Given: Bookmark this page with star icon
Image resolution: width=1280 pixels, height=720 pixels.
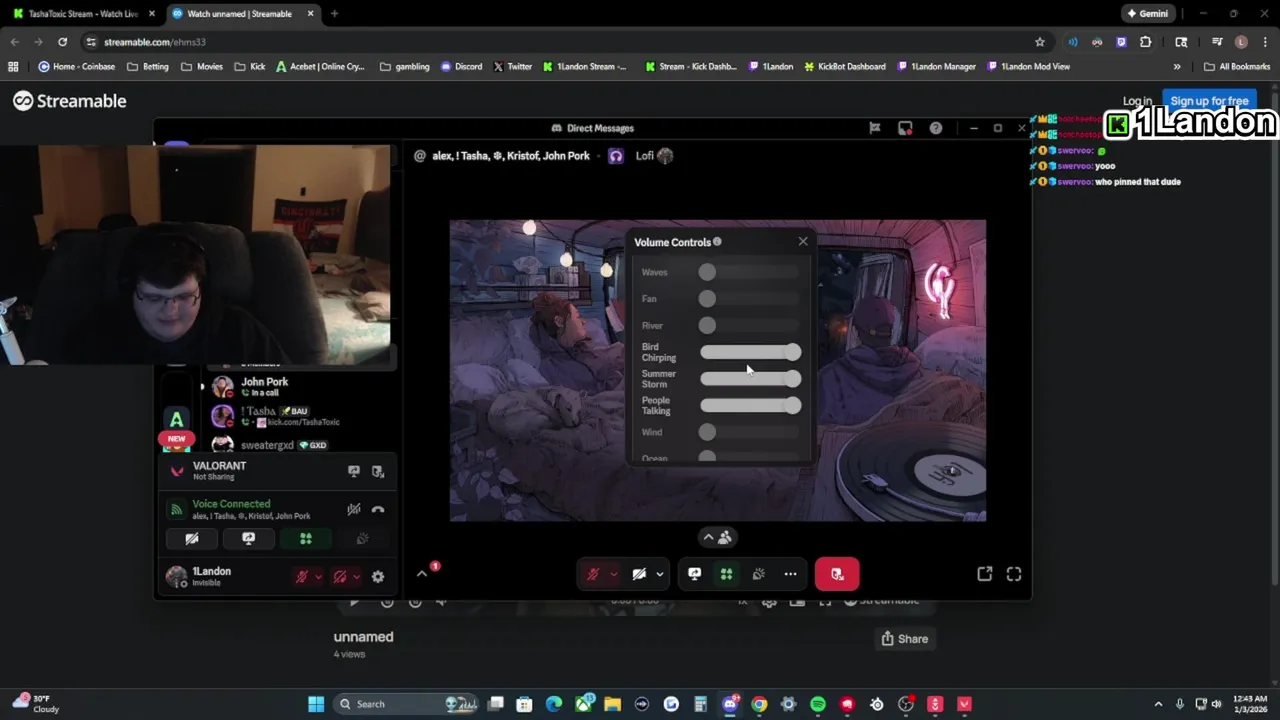Looking at the screenshot, I should pos(1040,42).
